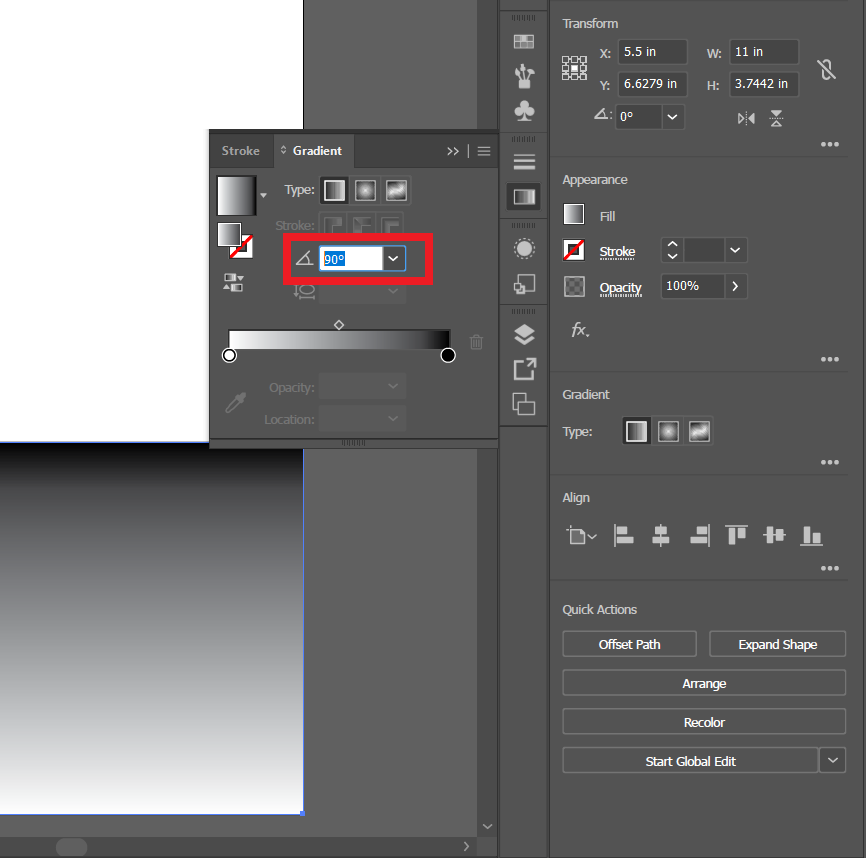This screenshot has width=866, height=858.
Task: Open the Brushes panel icon
Action: [524, 75]
